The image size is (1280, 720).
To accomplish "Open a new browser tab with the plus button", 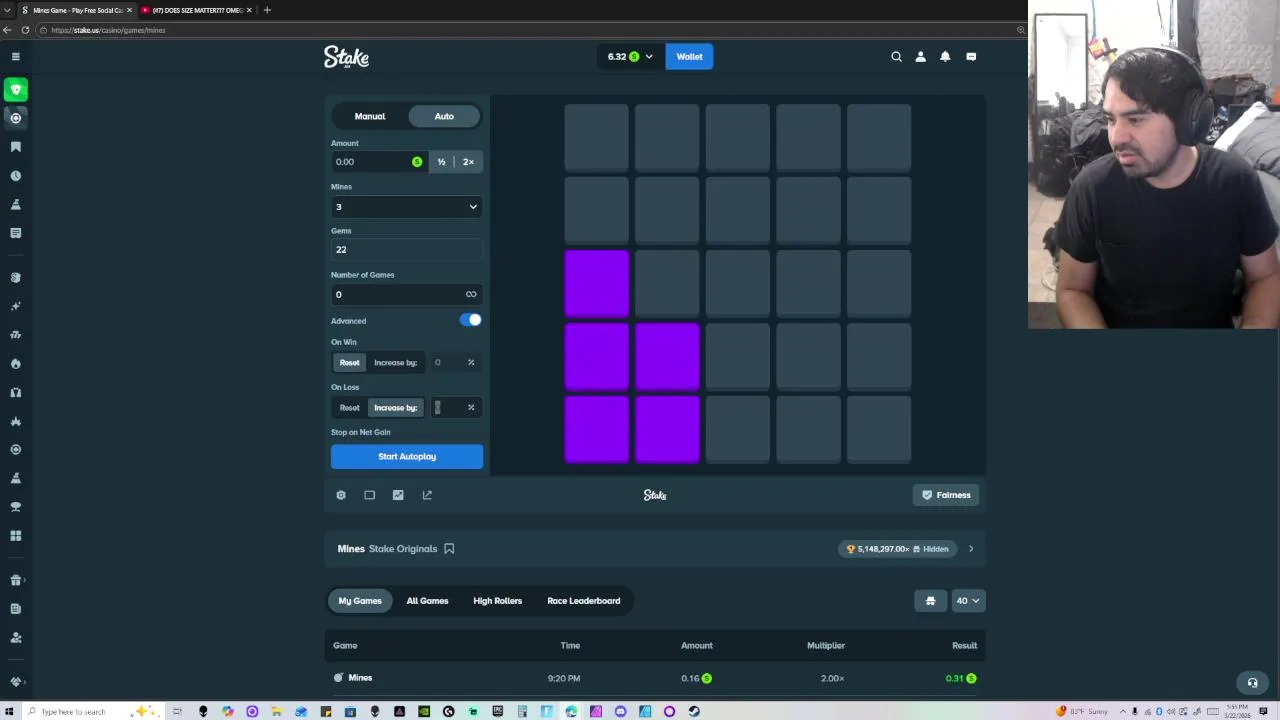I will click(x=267, y=10).
